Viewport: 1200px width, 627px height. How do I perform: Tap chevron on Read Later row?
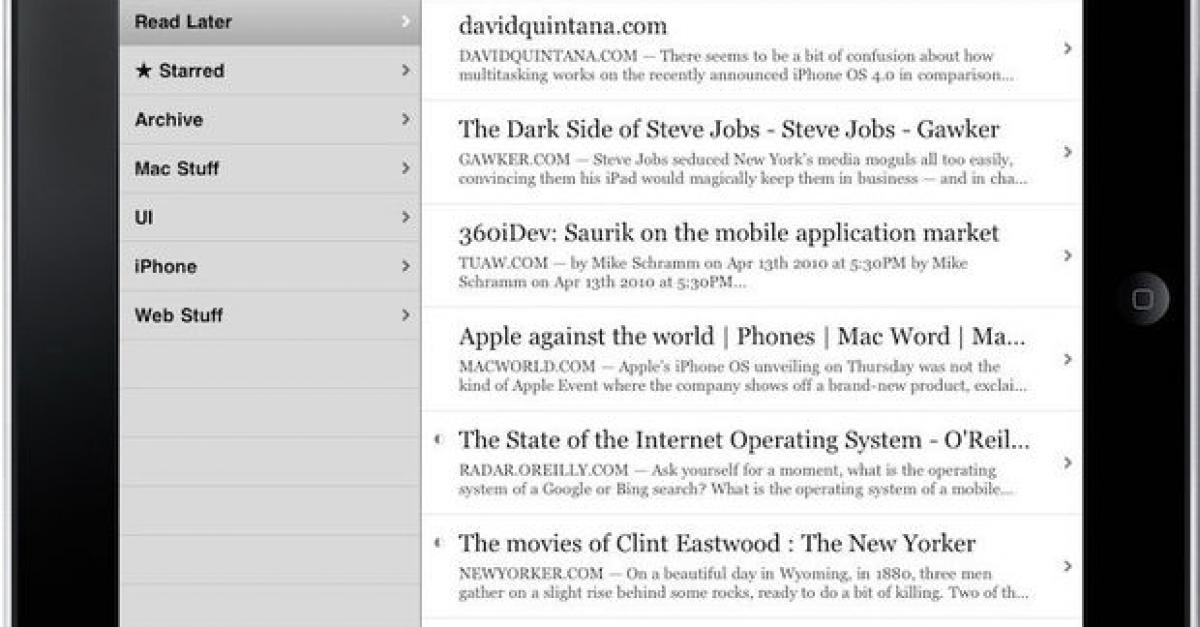click(x=405, y=21)
